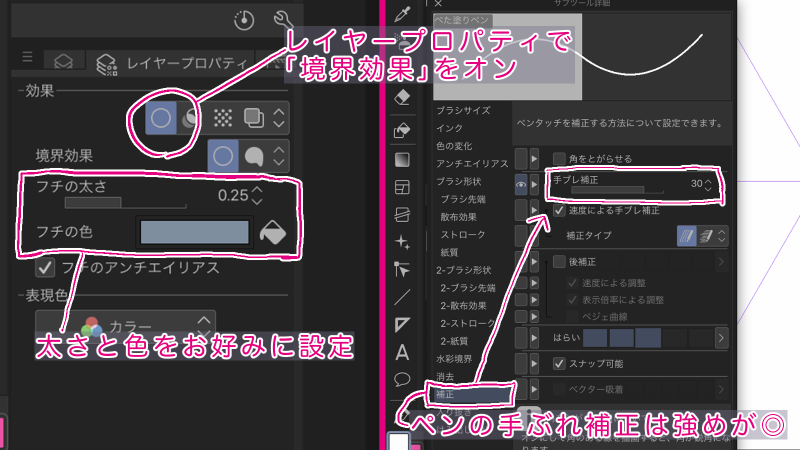Open 紙質 sub-category

pos(449,253)
